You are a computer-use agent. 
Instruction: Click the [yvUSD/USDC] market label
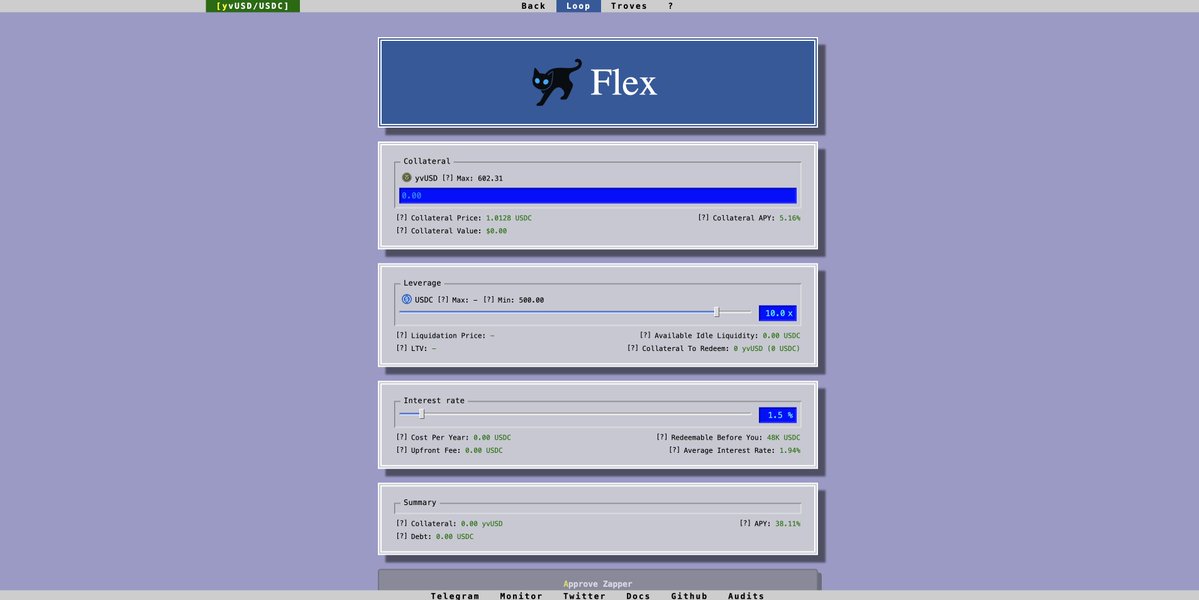(x=252, y=6)
